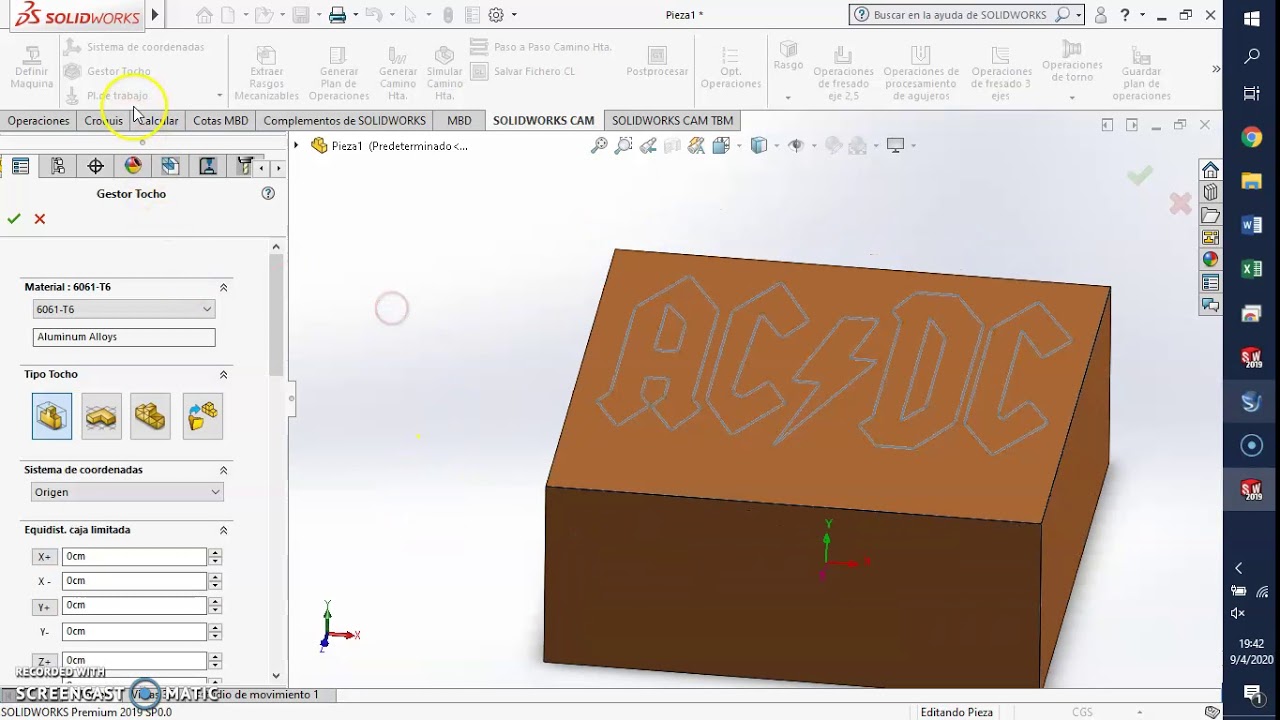1280x720 pixels.
Task: Open Microsoft Word from the taskbar
Action: pos(1251,225)
